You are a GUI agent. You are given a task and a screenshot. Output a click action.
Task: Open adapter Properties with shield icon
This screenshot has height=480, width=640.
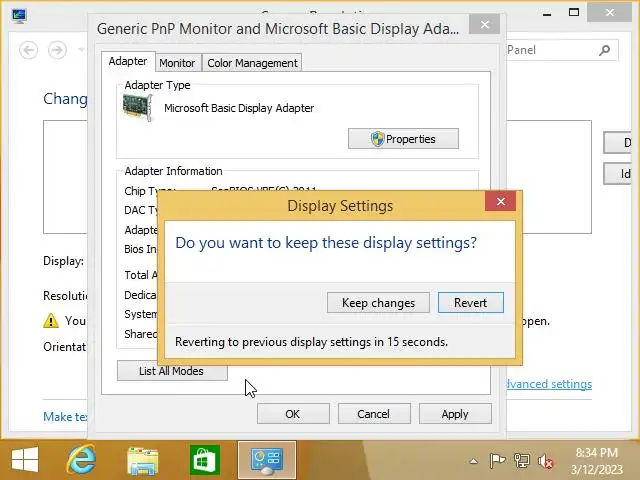403,139
